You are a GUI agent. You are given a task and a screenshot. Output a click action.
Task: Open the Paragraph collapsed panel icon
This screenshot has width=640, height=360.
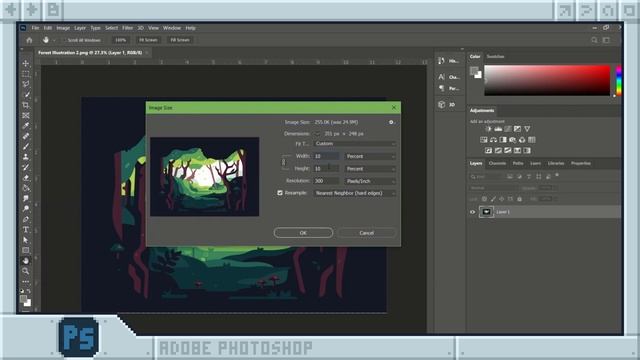441,88
